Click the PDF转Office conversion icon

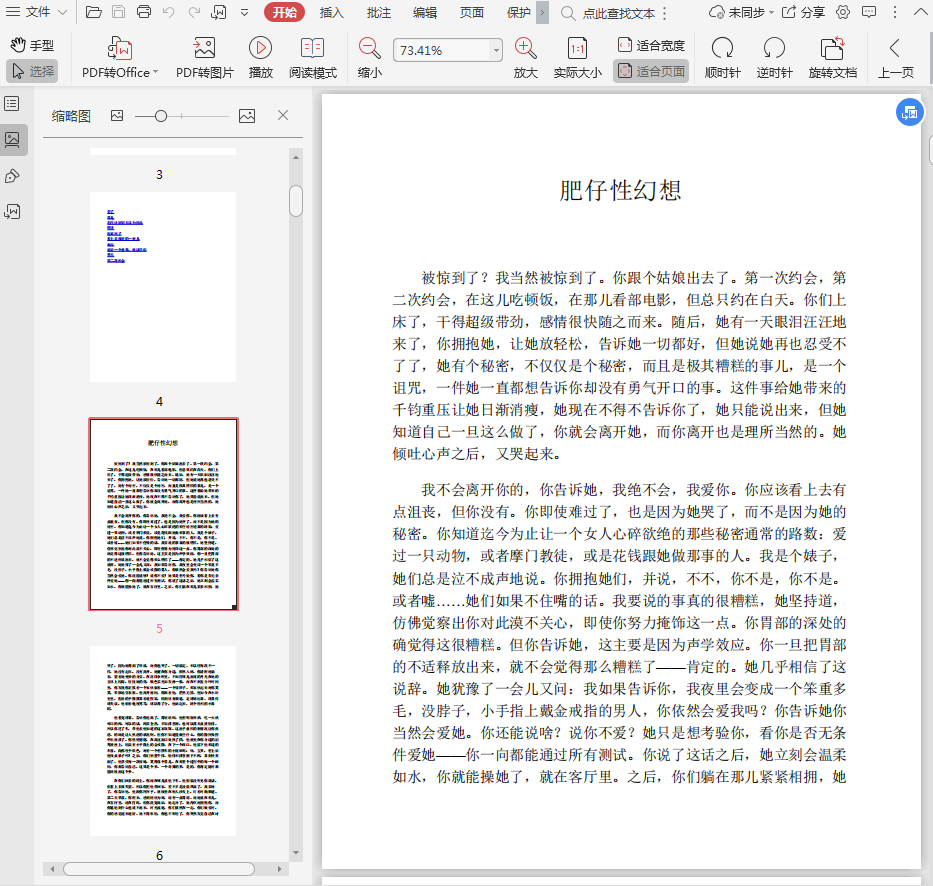[119, 49]
